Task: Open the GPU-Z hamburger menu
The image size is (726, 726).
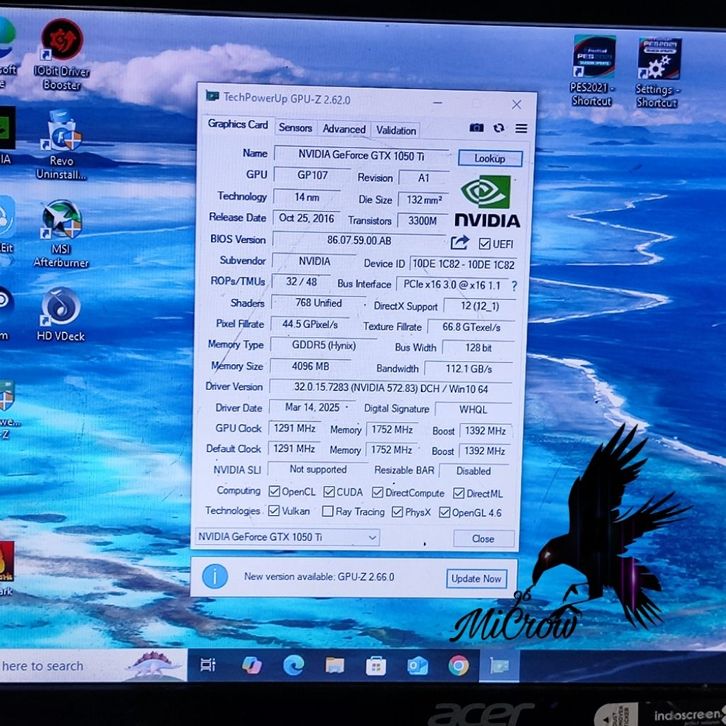Action: click(x=521, y=128)
